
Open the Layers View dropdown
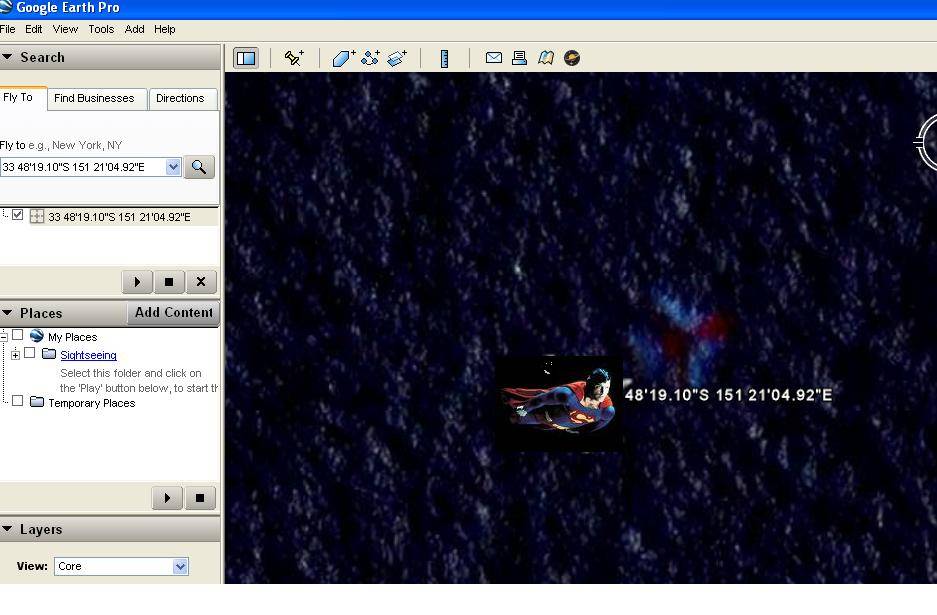pos(180,566)
